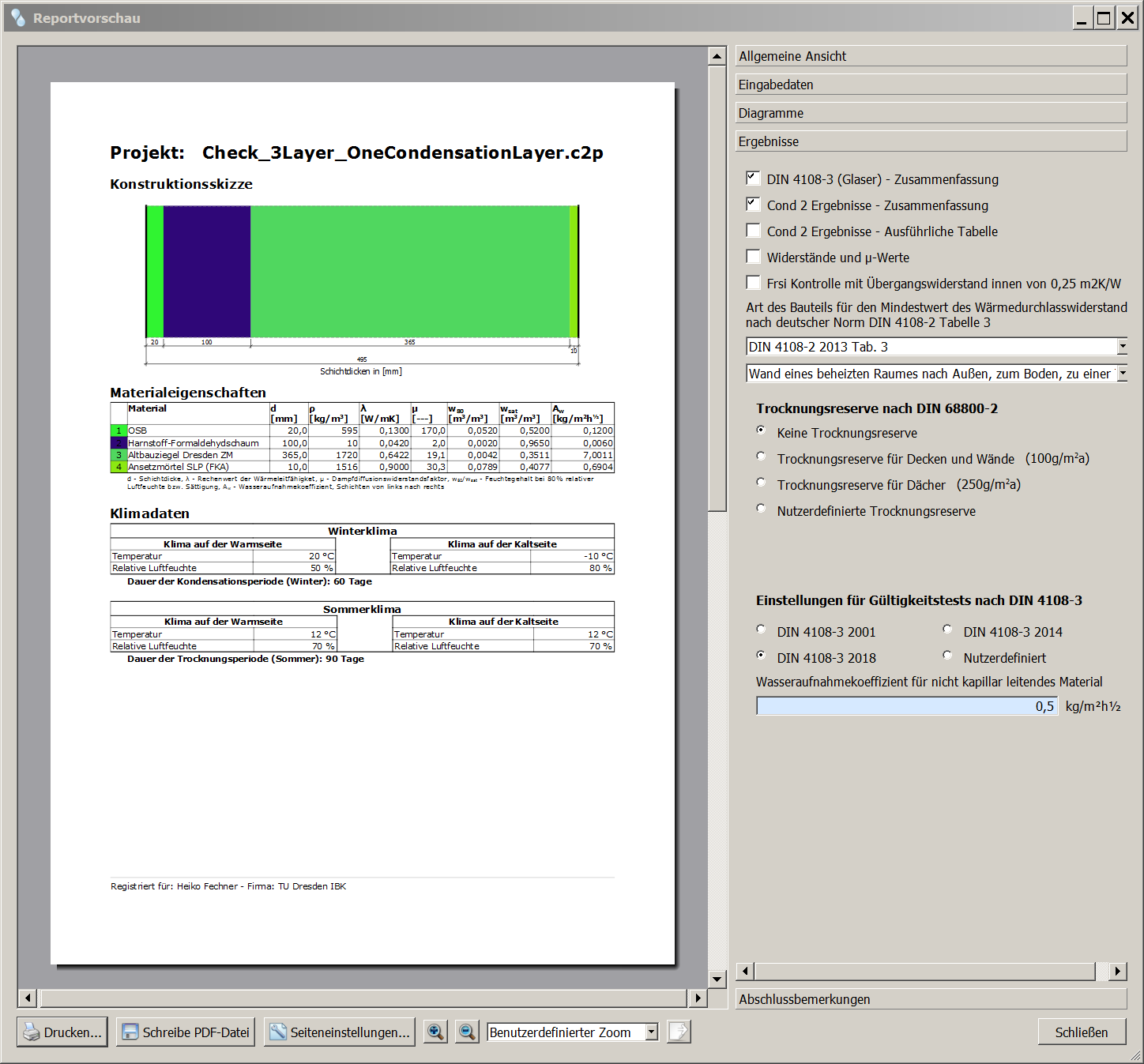
Task: Click the Reportvorschau window title icon
Action: point(18,17)
